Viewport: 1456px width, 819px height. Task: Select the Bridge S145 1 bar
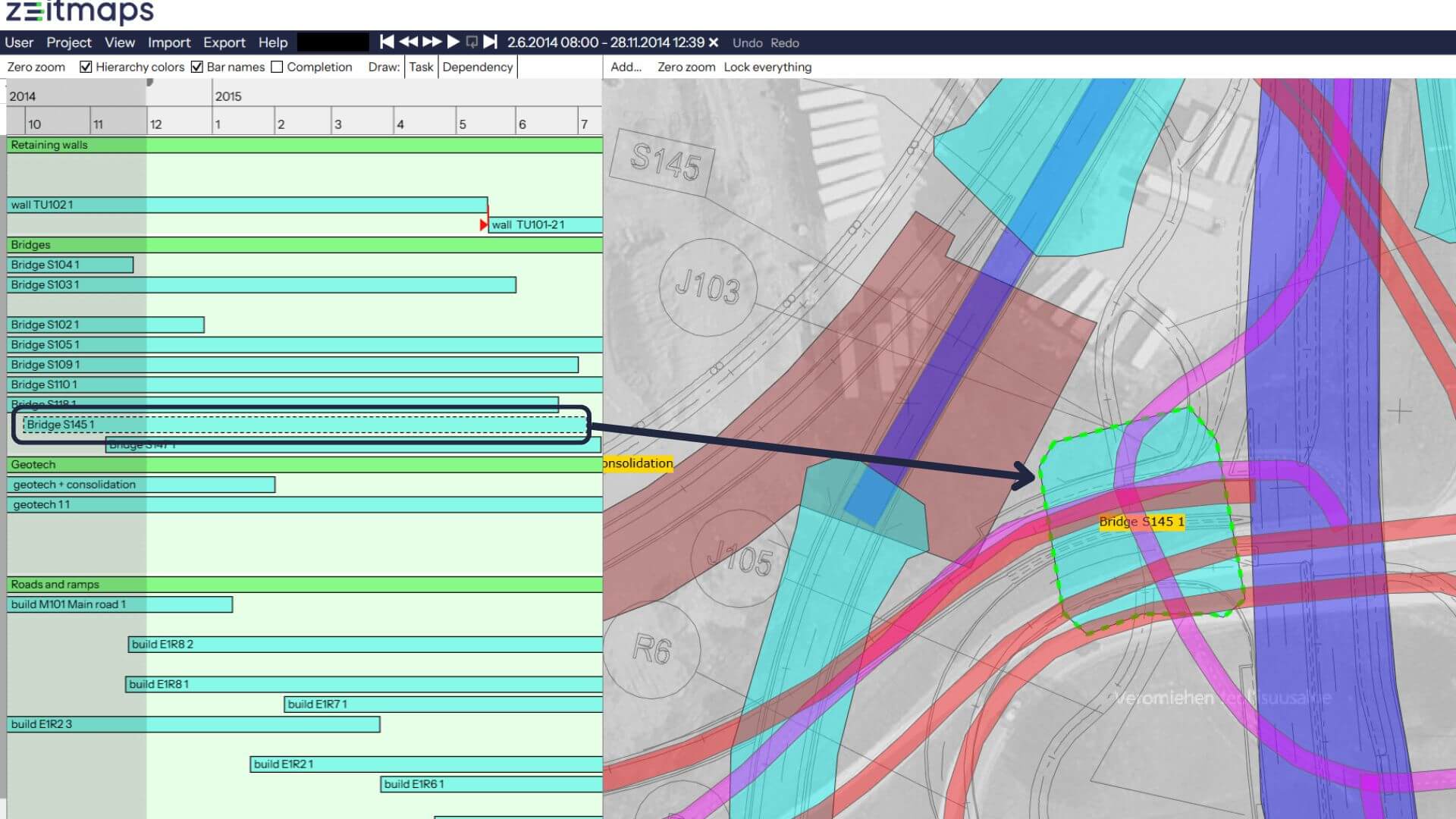305,425
